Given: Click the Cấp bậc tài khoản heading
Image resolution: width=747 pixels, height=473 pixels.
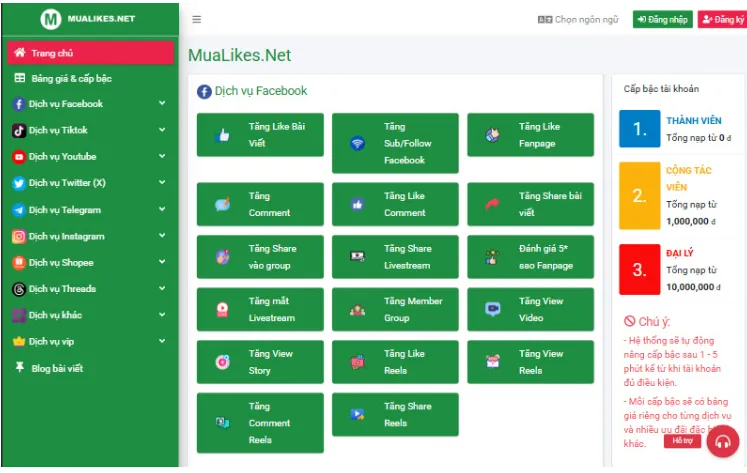Looking at the screenshot, I should pos(661,89).
